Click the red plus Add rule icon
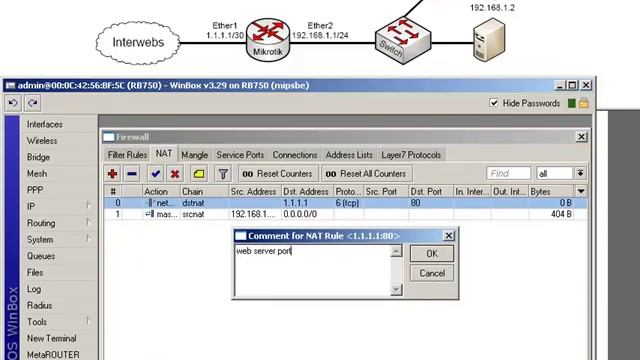Viewport: 640px width, 360px height. pyautogui.click(x=113, y=174)
